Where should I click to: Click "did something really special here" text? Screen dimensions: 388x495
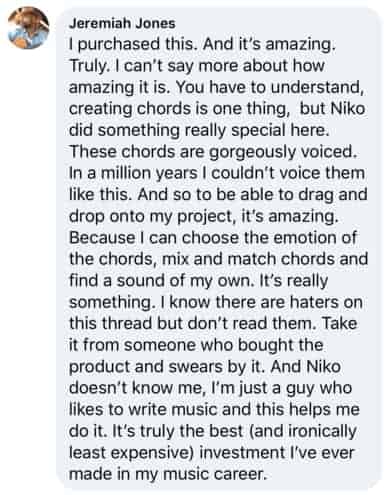click(x=197, y=130)
